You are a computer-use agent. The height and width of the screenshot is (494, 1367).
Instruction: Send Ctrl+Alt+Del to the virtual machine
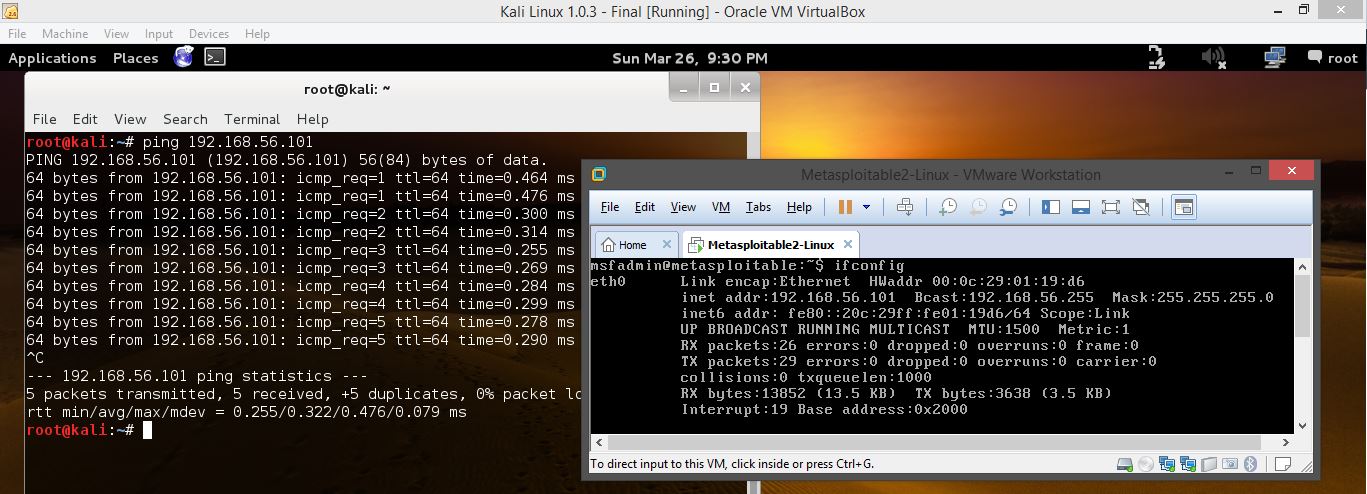(905, 207)
